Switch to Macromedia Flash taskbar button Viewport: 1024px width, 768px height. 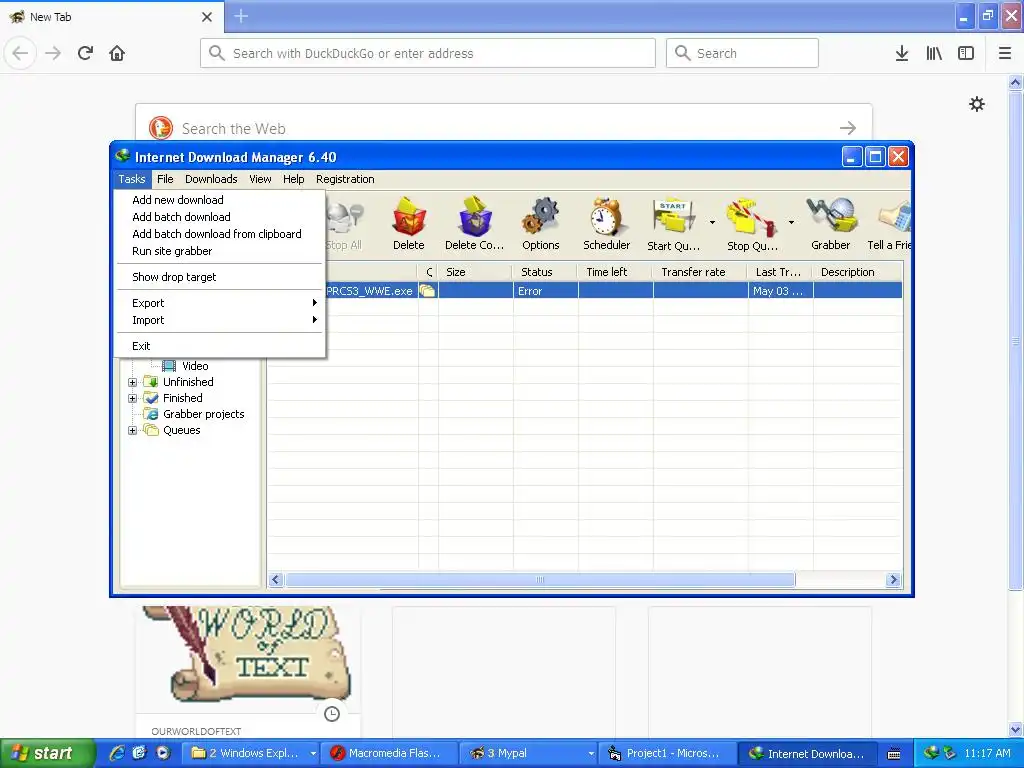click(389, 753)
